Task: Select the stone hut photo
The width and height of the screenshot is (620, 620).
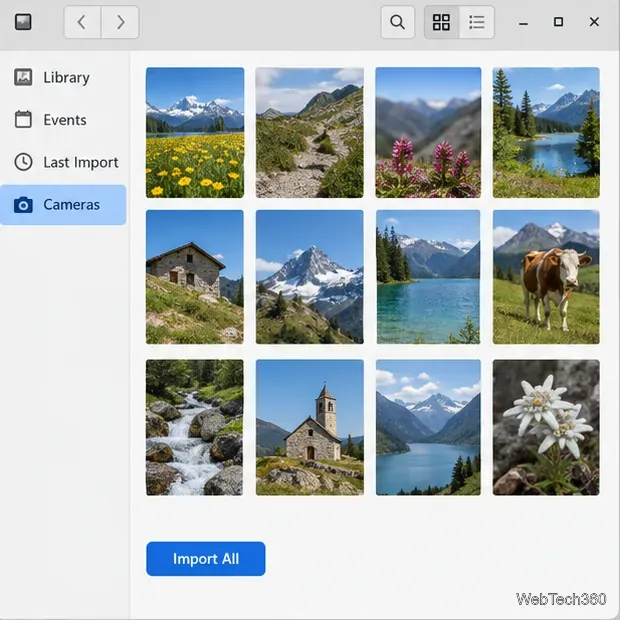Action: pyautogui.click(x=195, y=277)
